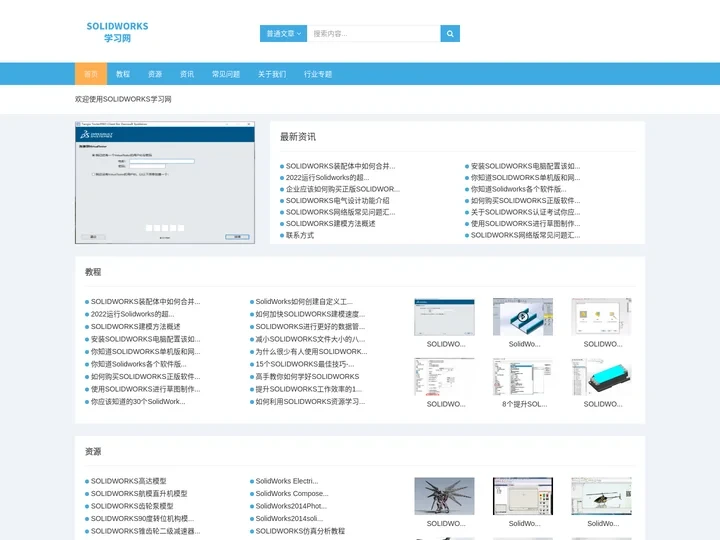Click the 资源 section heading
Image resolution: width=720 pixels, height=540 pixels.
pyautogui.click(x=93, y=452)
